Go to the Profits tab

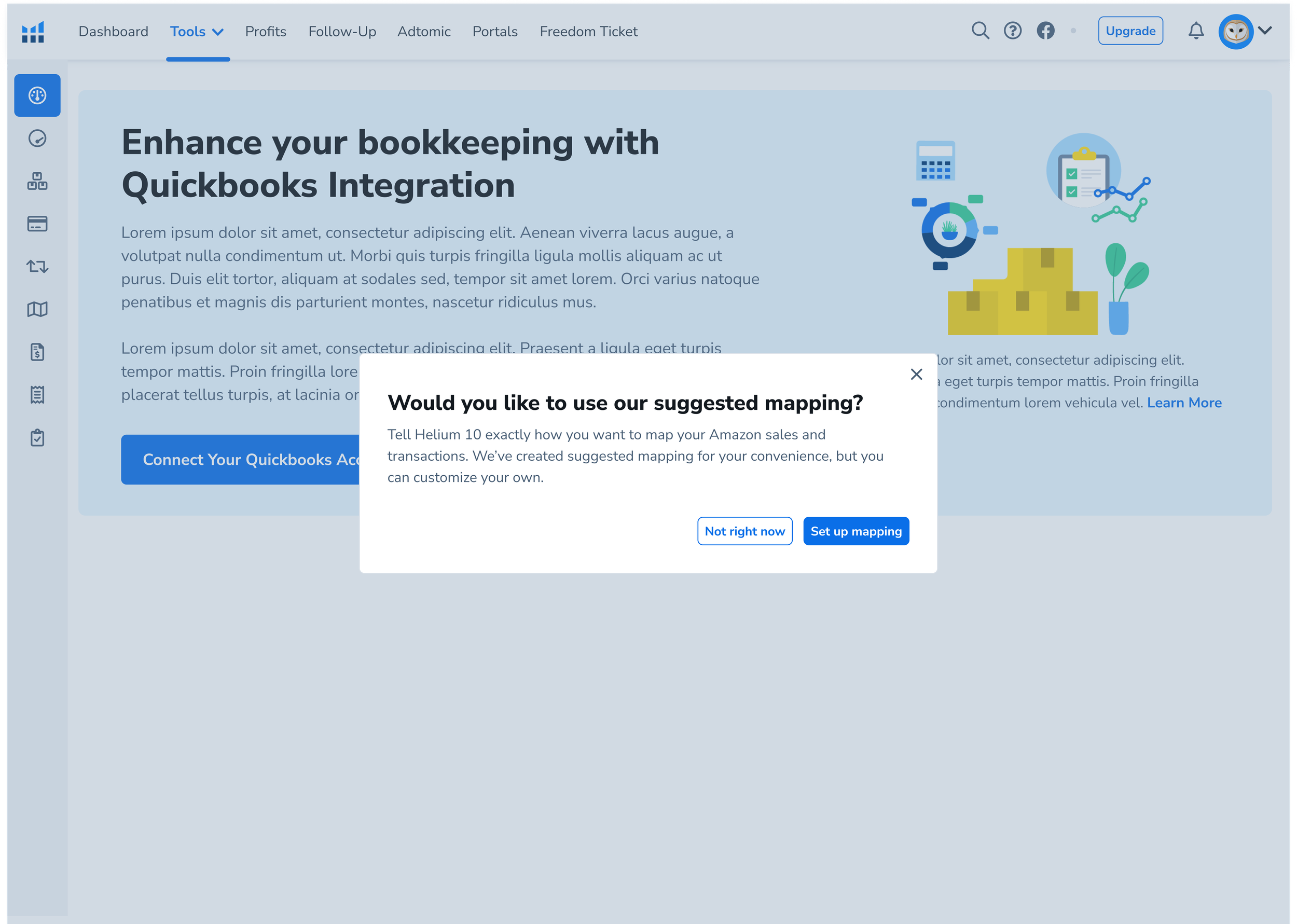click(266, 32)
